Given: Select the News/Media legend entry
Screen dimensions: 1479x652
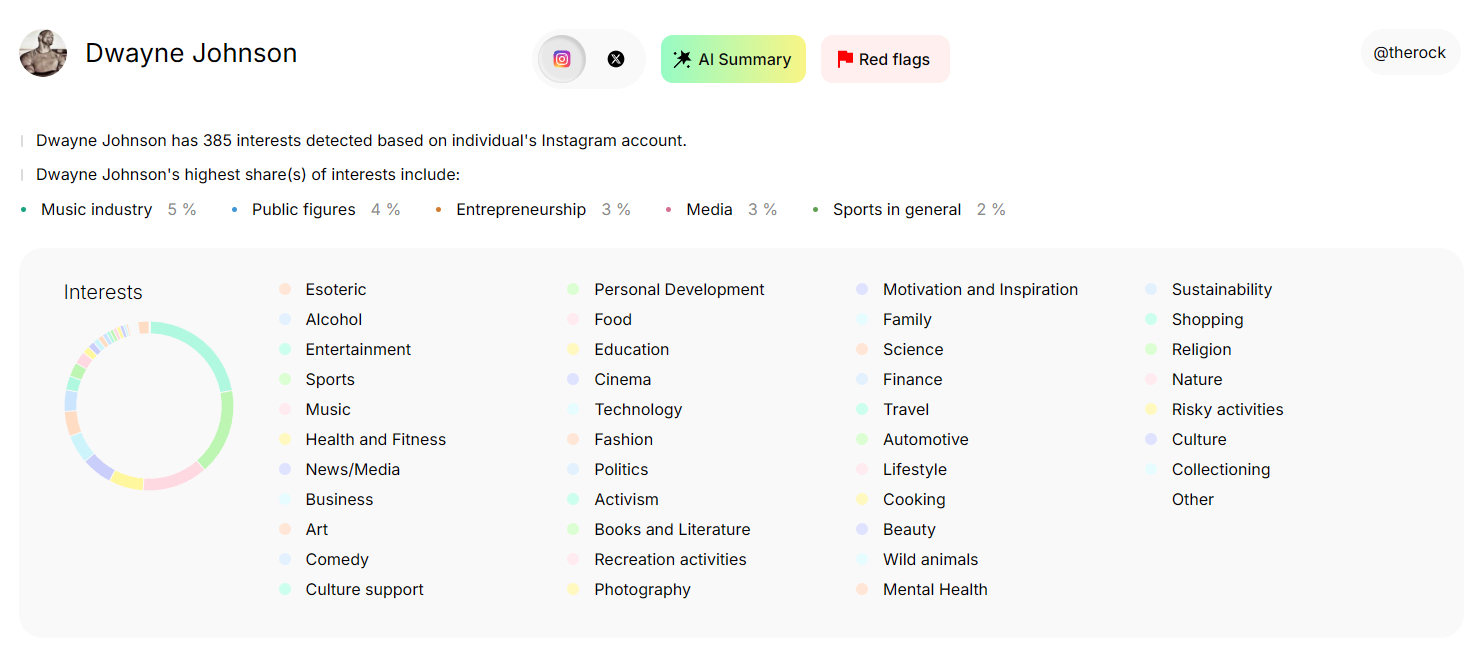Looking at the screenshot, I should [x=352, y=469].
